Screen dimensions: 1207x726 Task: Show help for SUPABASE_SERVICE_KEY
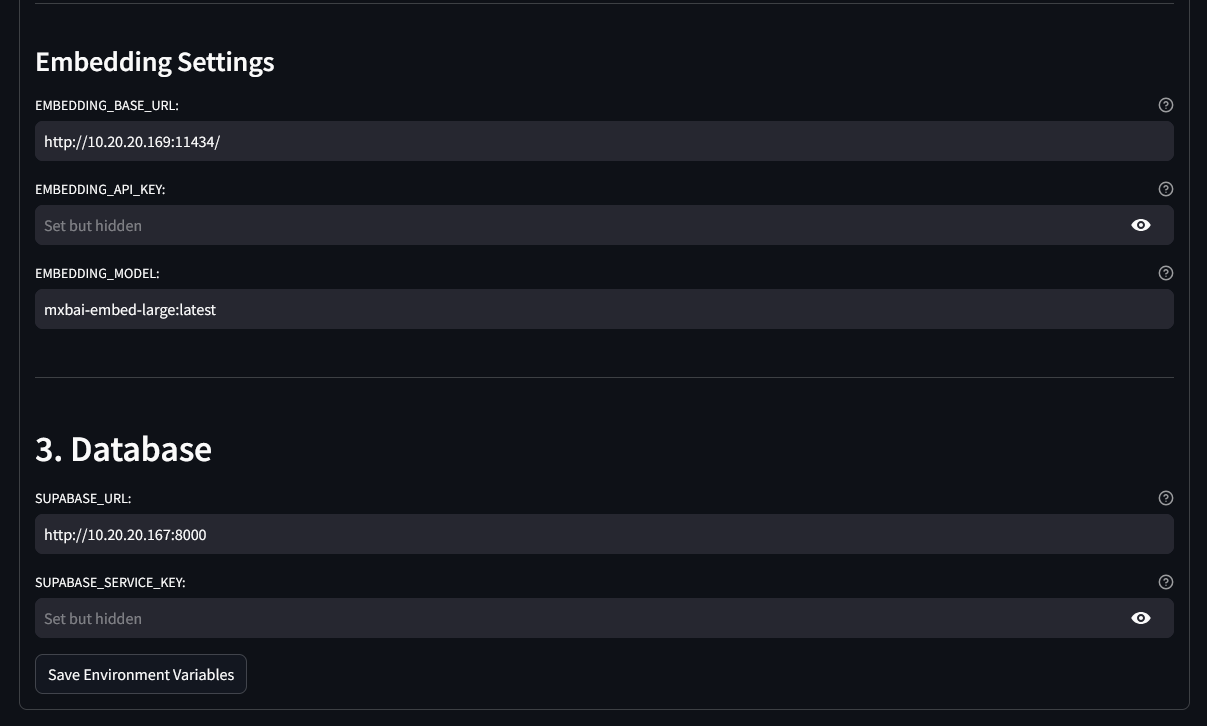click(1165, 582)
